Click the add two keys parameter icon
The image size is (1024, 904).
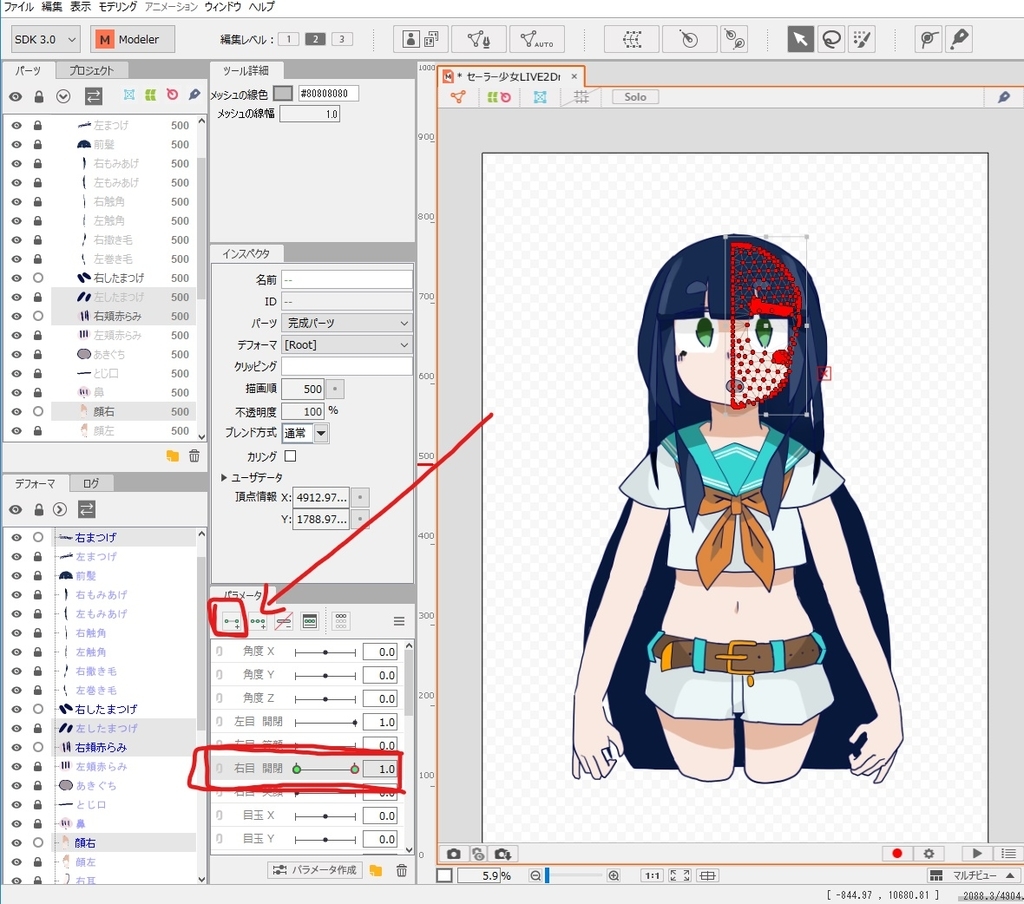pos(231,621)
